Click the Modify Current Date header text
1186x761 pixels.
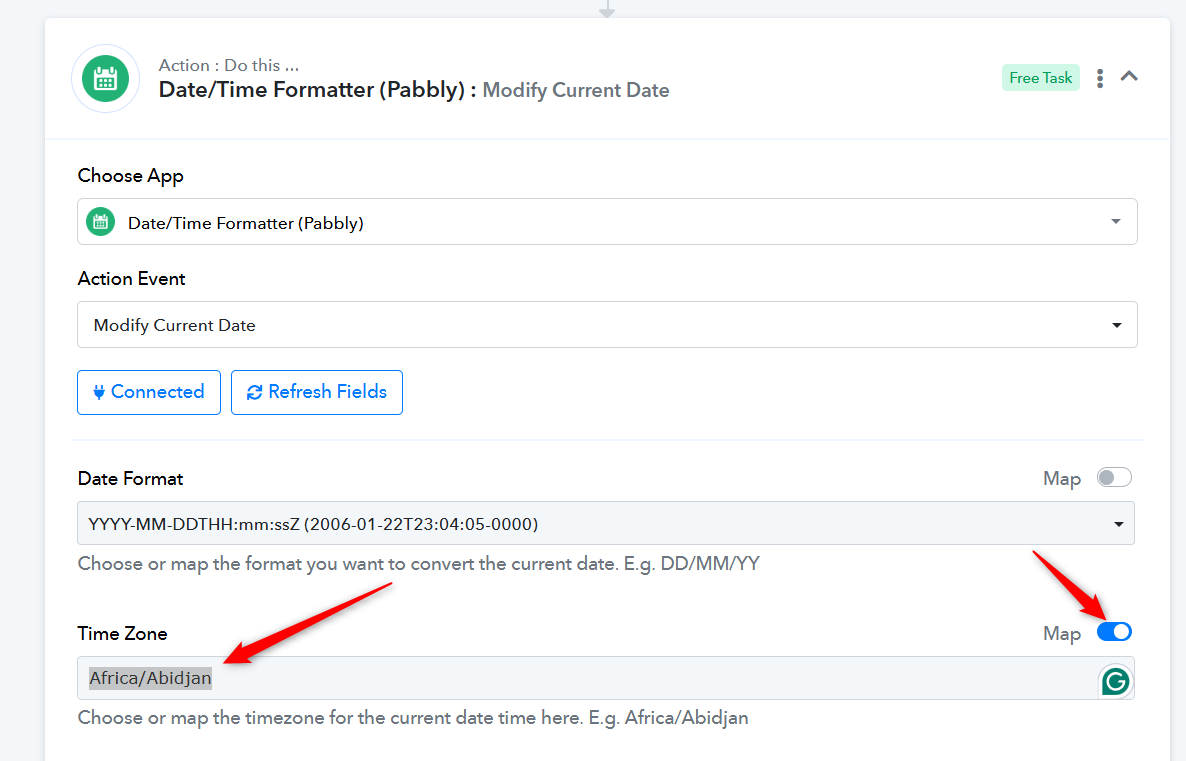(576, 90)
